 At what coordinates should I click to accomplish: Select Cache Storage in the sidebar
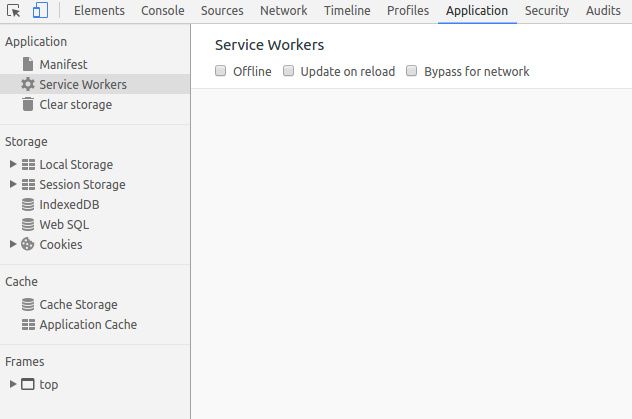pos(78,305)
